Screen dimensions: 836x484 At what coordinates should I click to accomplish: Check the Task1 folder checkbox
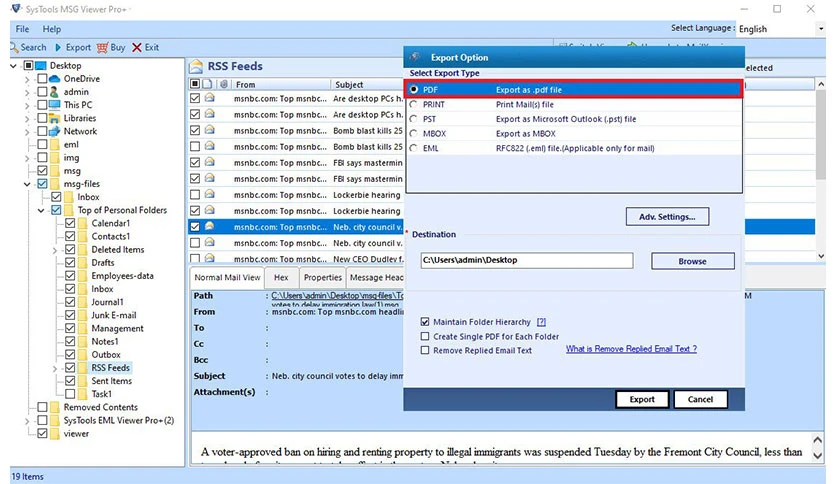click(x=70, y=394)
